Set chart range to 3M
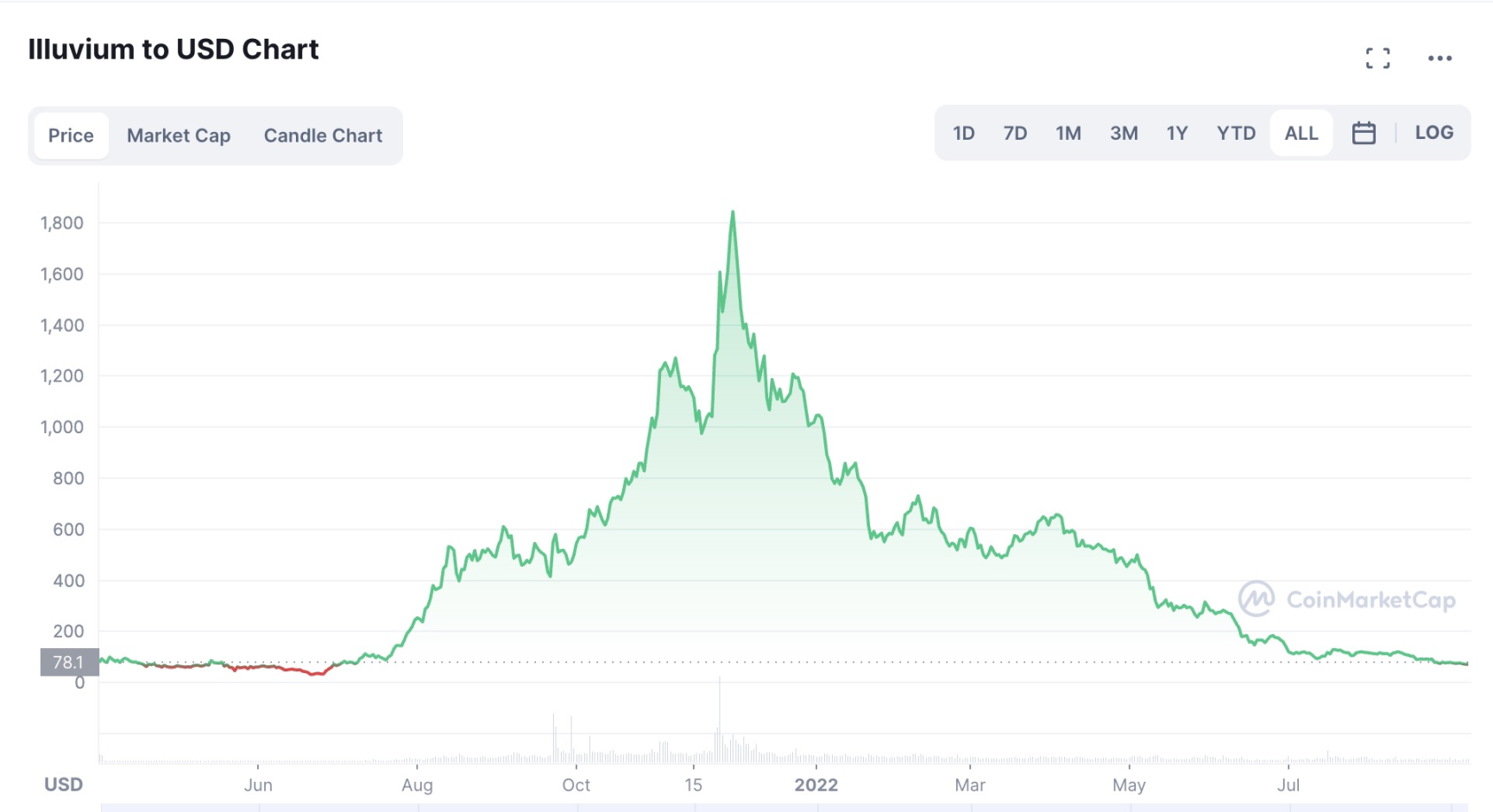 [x=1124, y=133]
